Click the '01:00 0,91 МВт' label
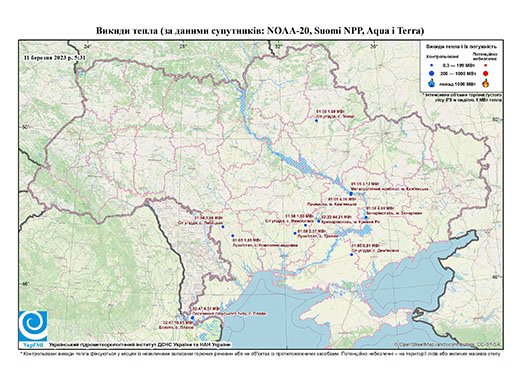The width and height of the screenshot is (520, 368). pyautogui.click(x=365, y=246)
